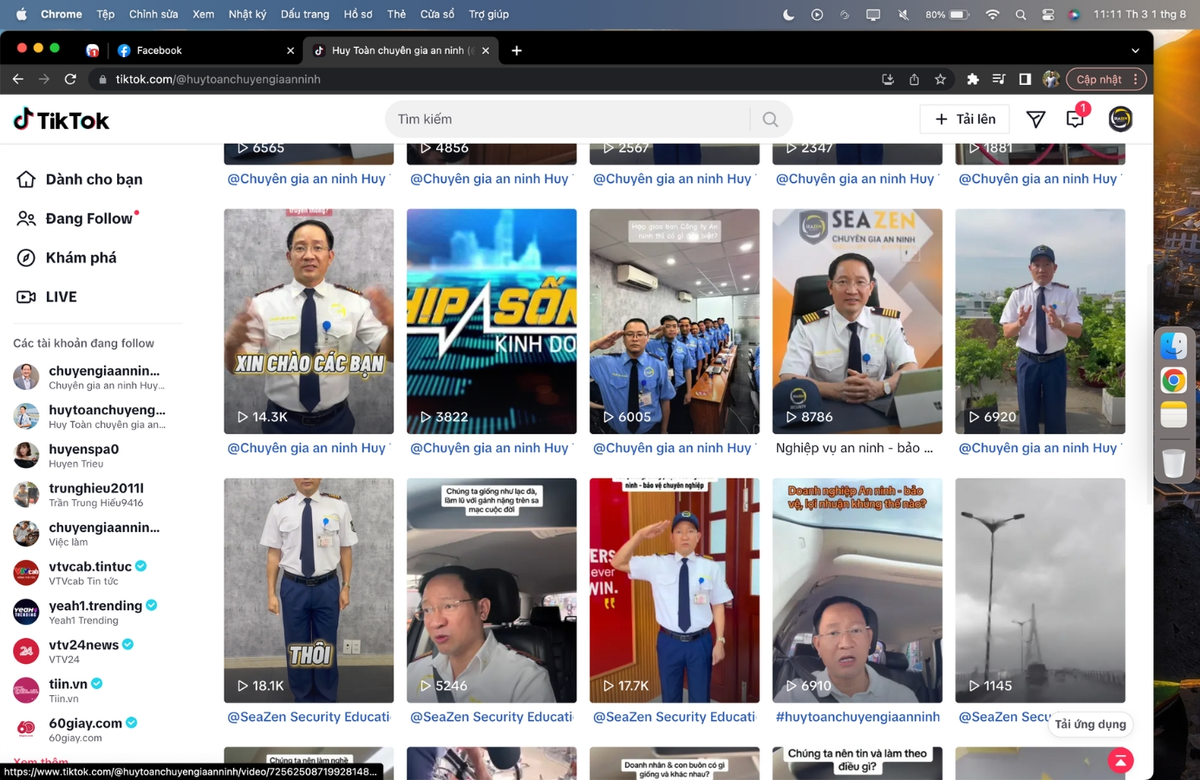The image size is (1200, 780).
Task: Expand the Chrome tab search chevron
Action: tap(1135, 50)
